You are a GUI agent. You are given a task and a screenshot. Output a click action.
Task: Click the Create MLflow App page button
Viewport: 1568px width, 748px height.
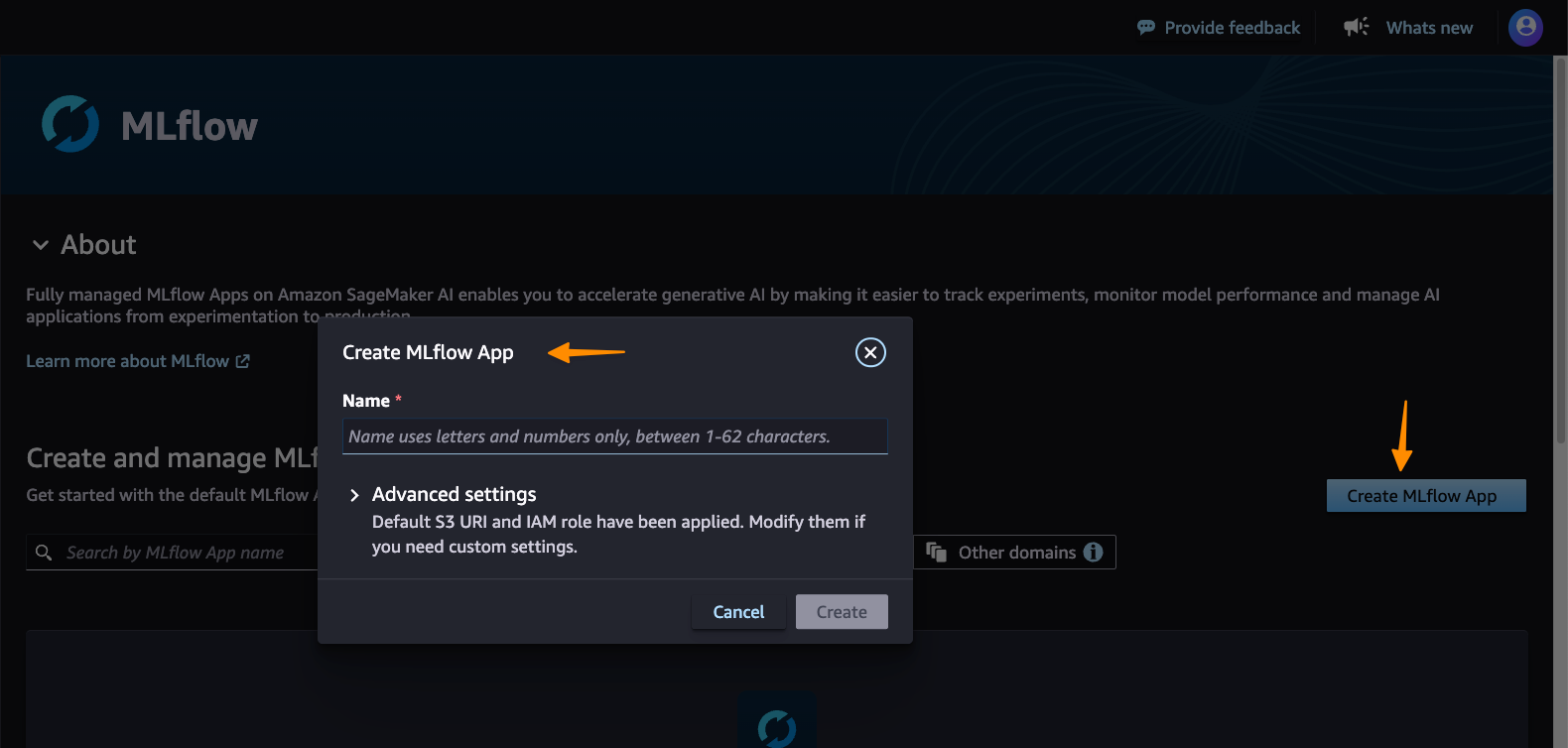tap(1426, 496)
